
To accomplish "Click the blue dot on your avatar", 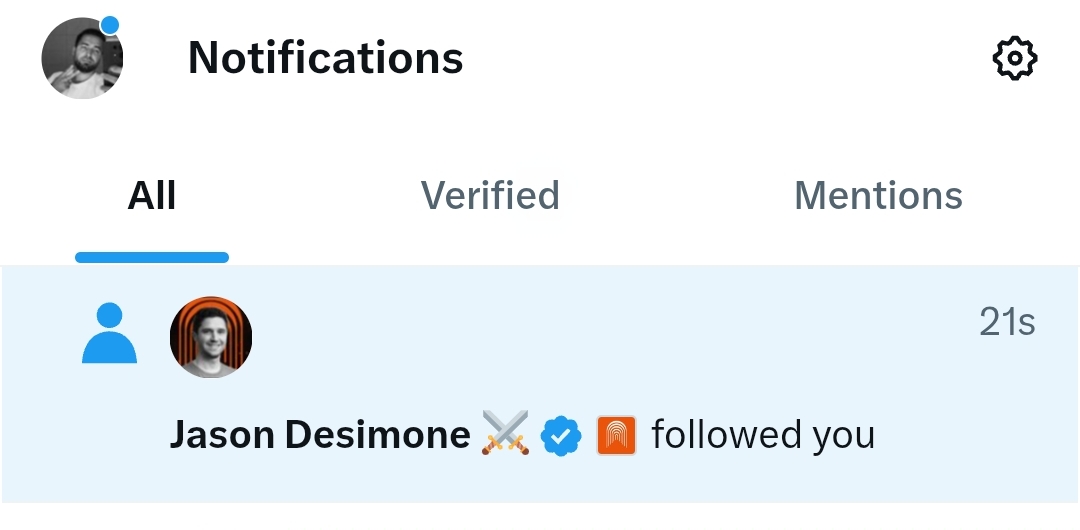I will pyautogui.click(x=110, y=24).
